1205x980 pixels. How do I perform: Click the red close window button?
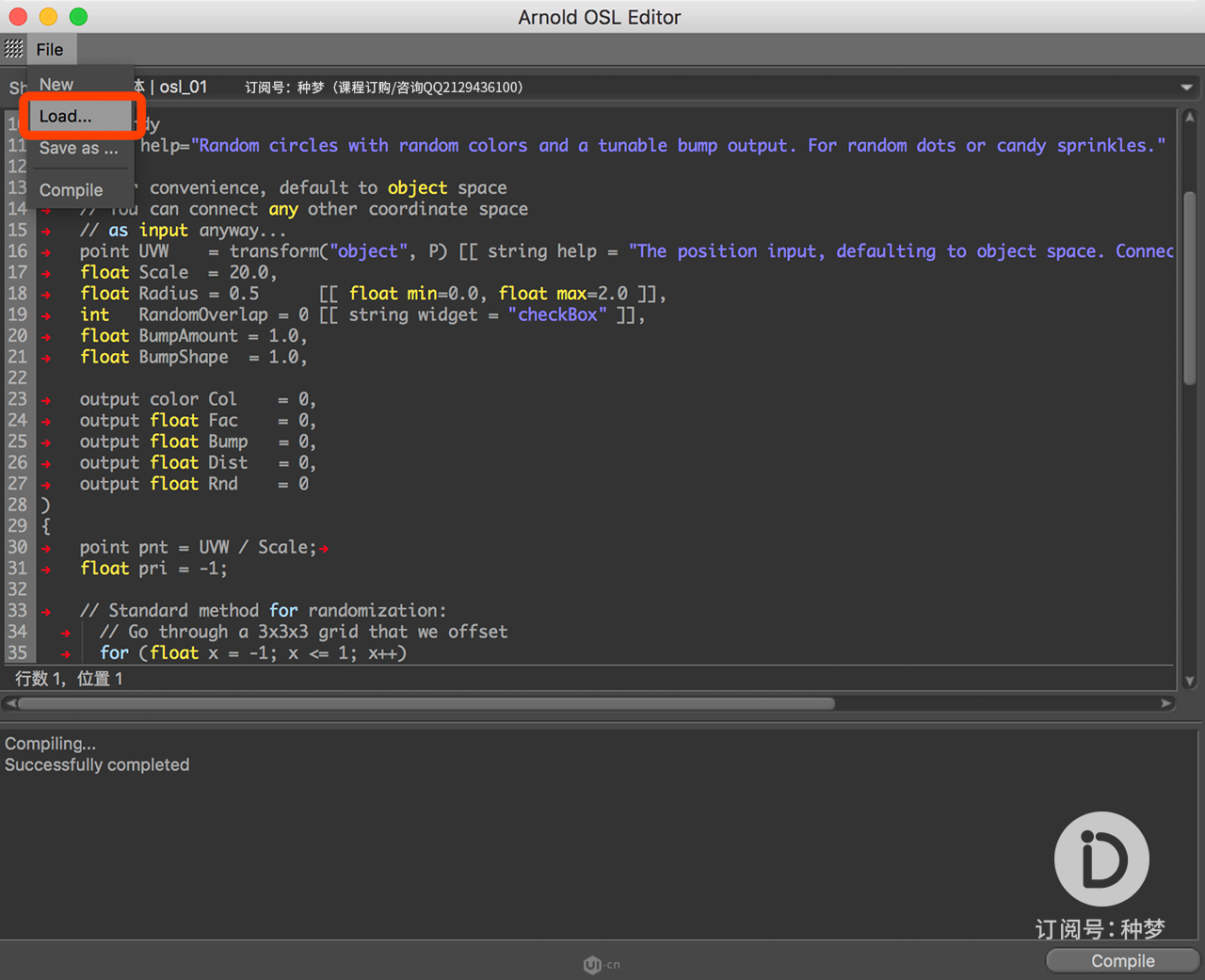point(18,17)
